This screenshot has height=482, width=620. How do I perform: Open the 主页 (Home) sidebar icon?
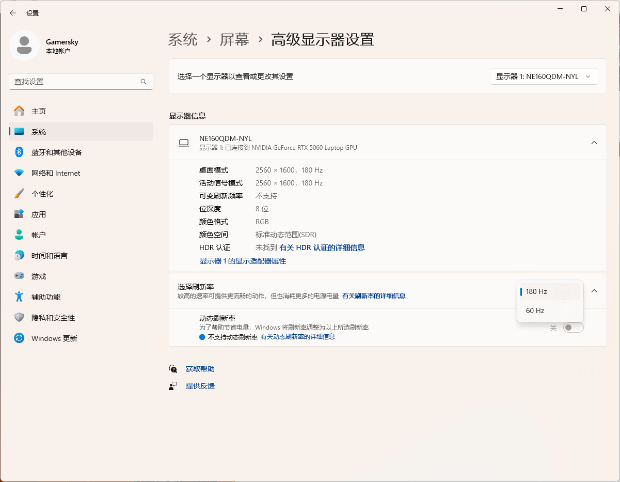click(19, 111)
